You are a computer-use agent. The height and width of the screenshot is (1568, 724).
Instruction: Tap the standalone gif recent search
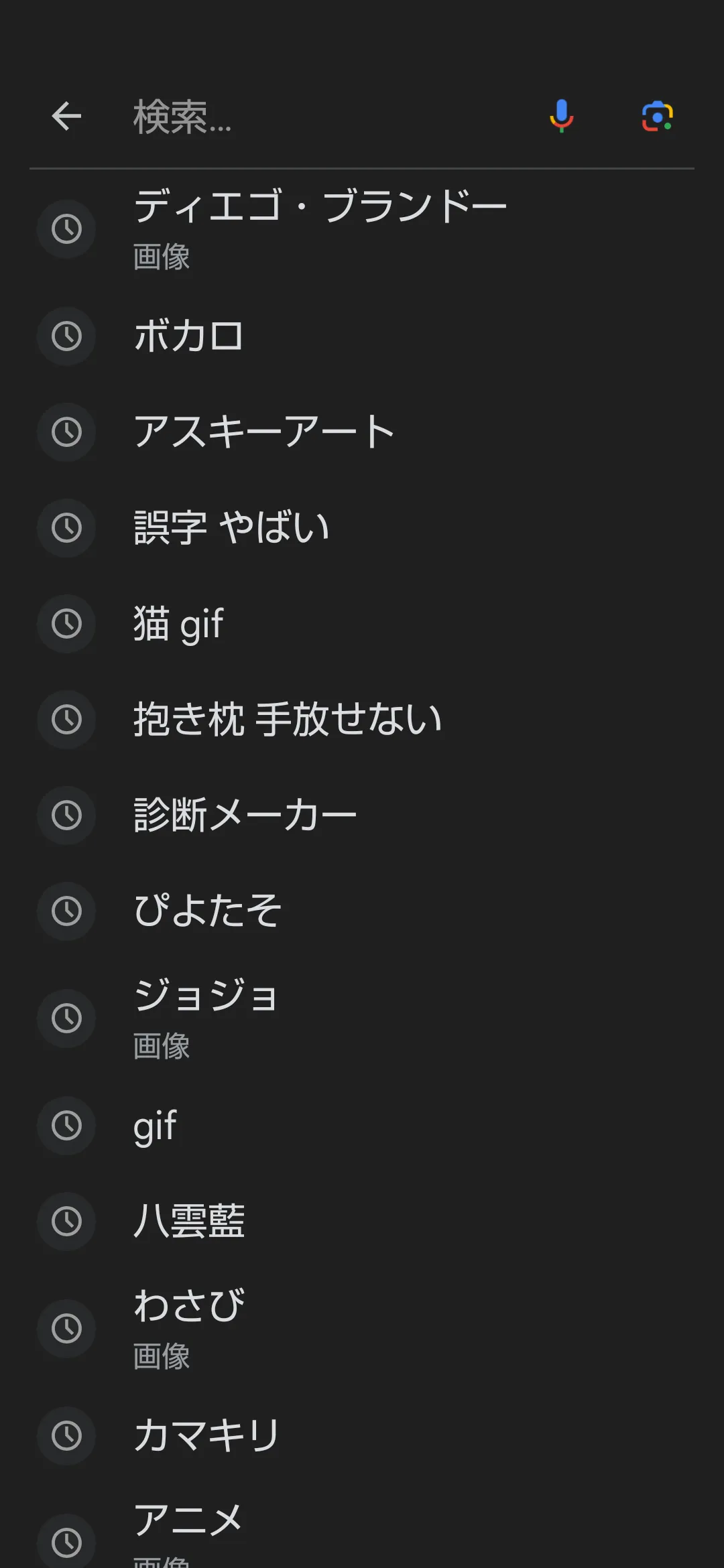[156, 1125]
